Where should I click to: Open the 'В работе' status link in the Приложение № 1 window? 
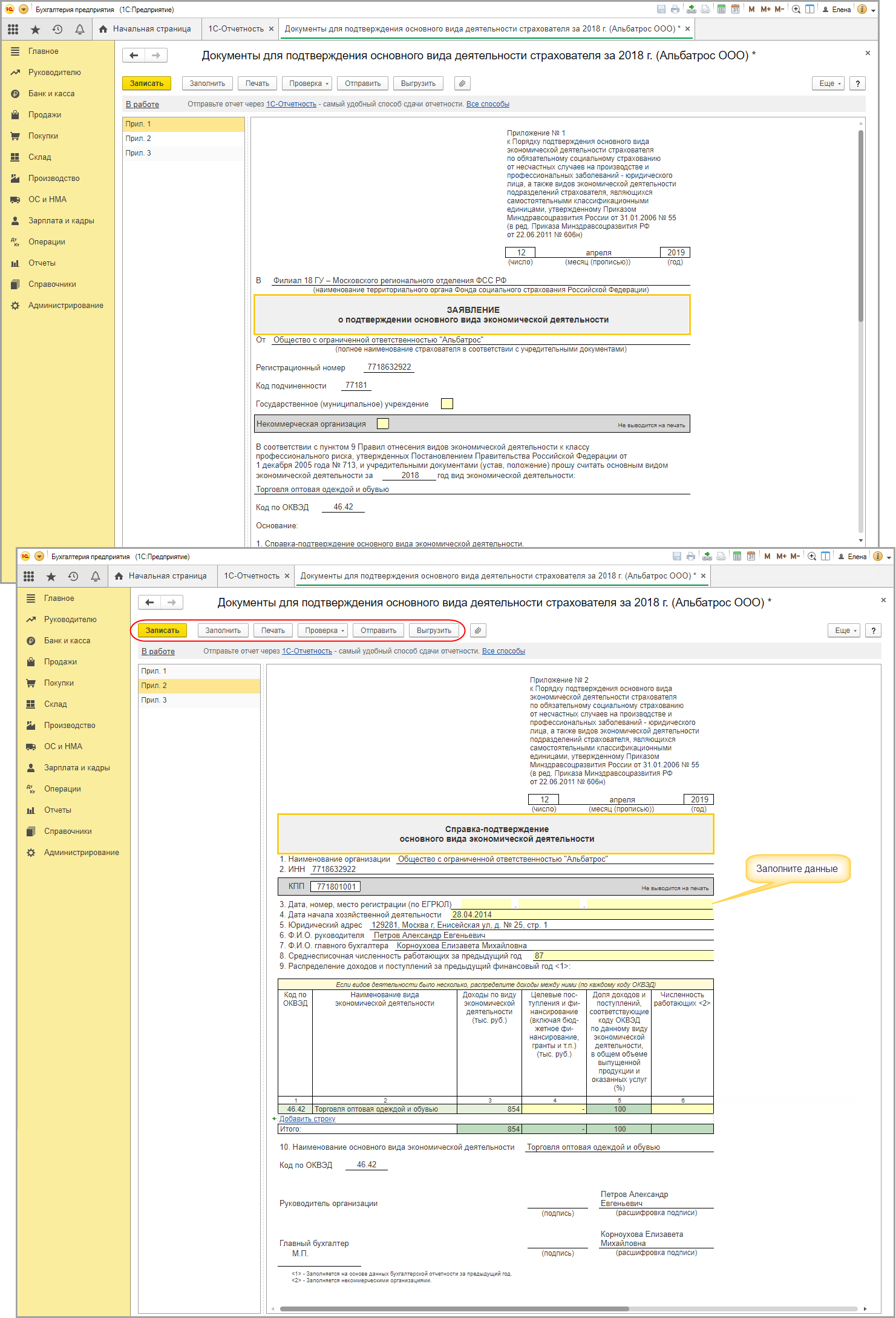[142, 104]
